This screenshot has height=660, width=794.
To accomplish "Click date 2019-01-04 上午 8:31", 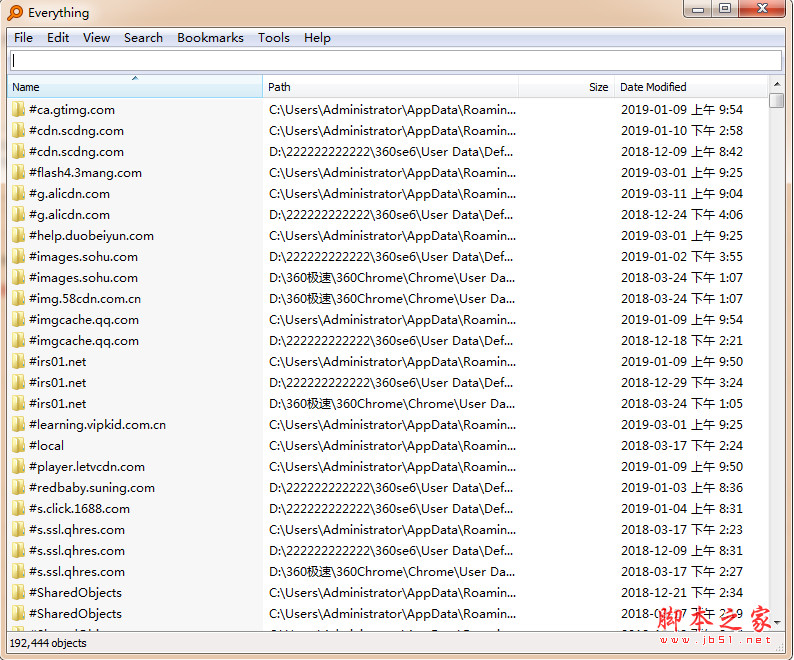I will coord(682,509).
